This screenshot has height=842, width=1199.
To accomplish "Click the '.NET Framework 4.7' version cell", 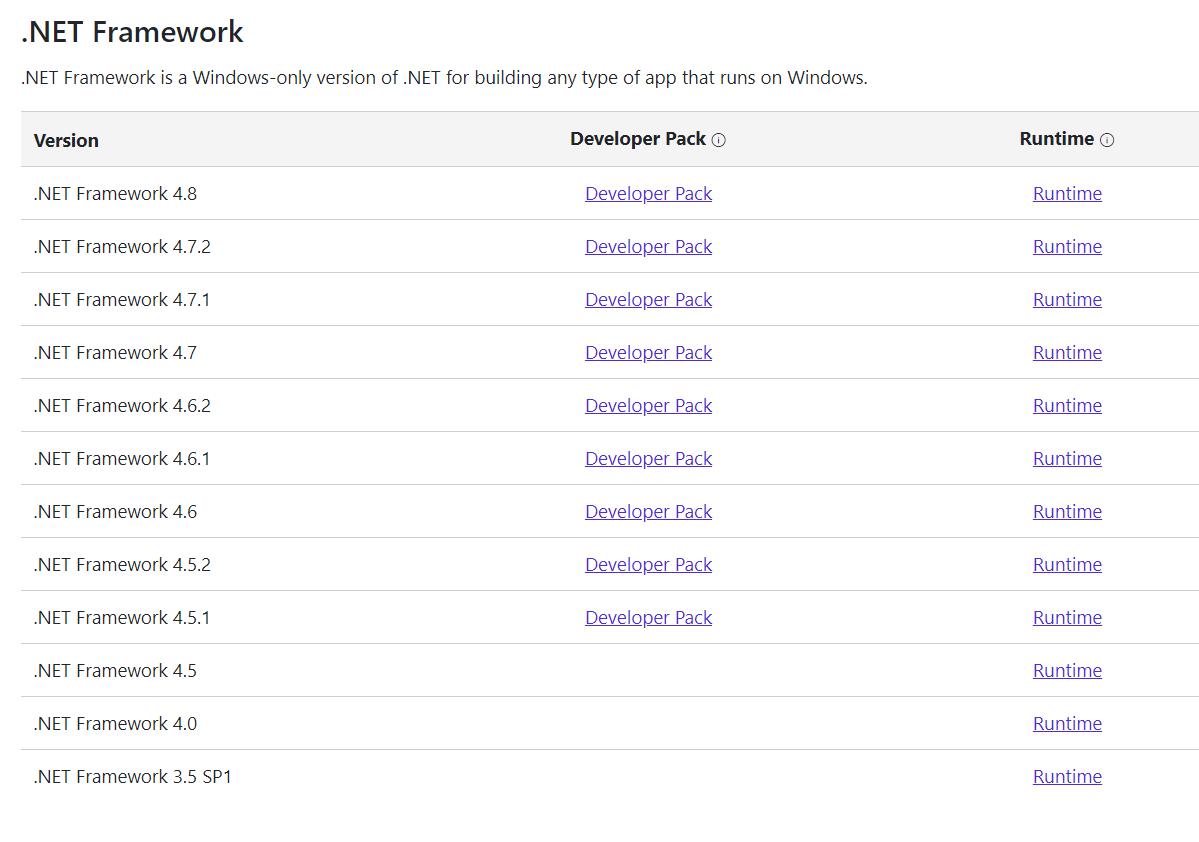I will coord(115,353).
